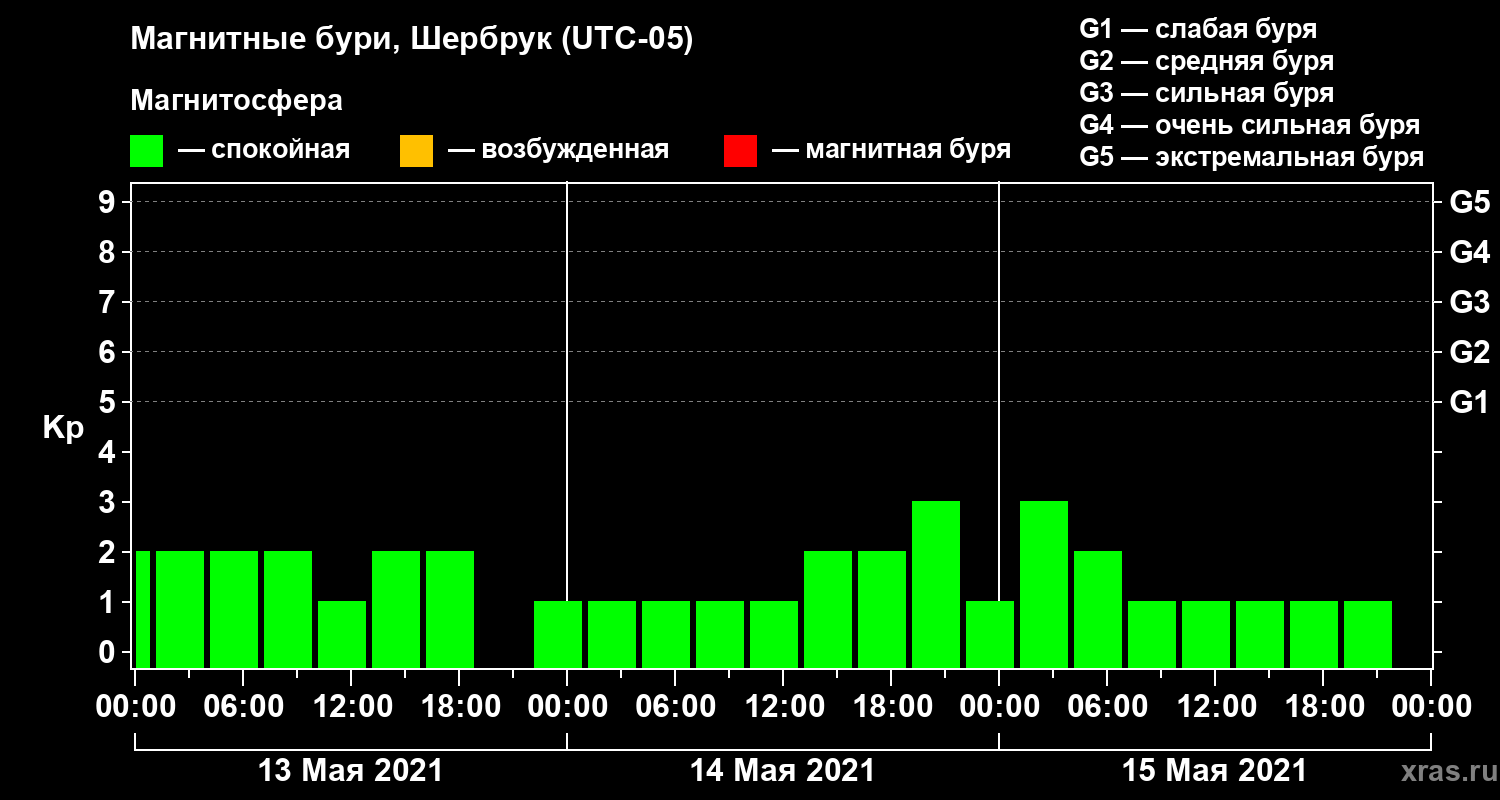
Task: Click the 'Kp' vertical axis title
Action: coord(63,427)
